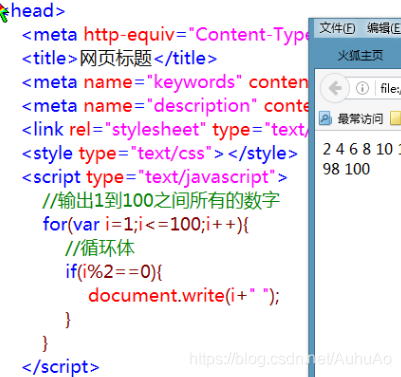The width and height of the screenshot is (401, 377).
Task: Click the closing </script> tag
Action: tap(61, 367)
